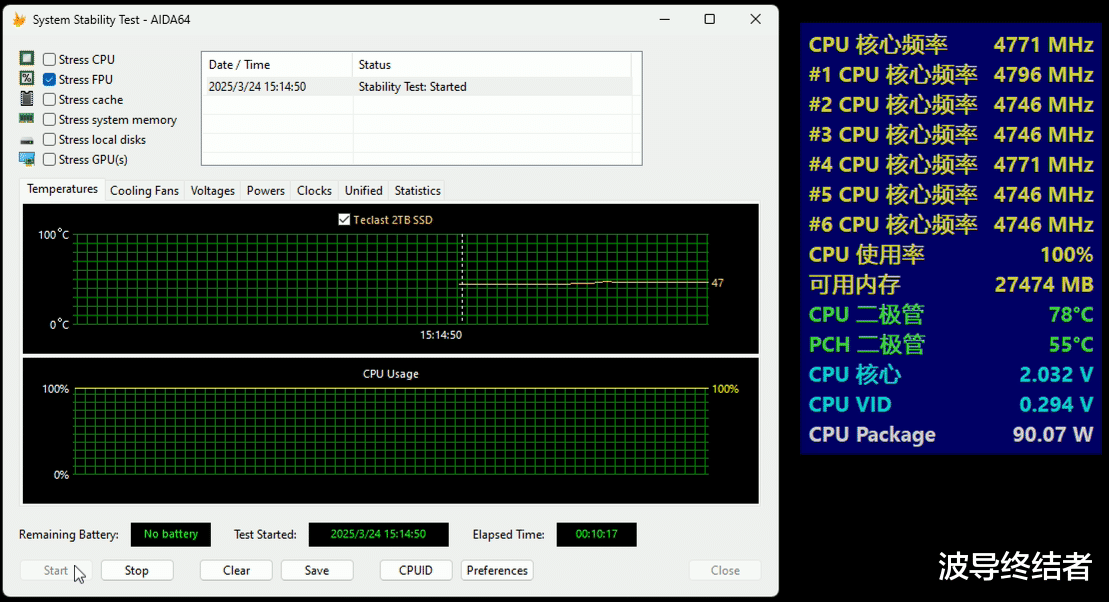
Task: Uncheck the Teclast 2TB SSD graph checkbox
Action: (x=344, y=219)
